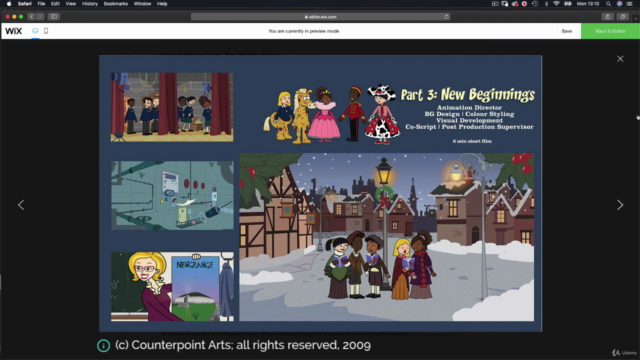
Task: Click the green machine room thumbnail
Action: [172, 195]
